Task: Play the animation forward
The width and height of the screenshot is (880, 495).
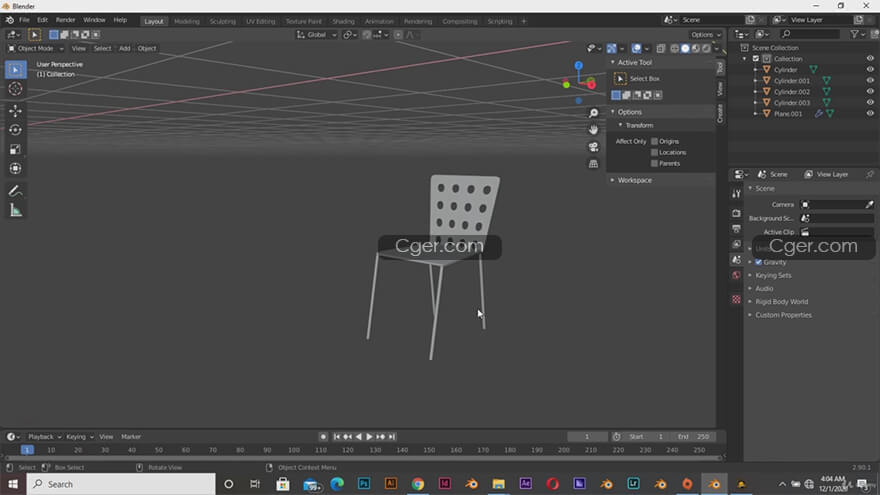Action: tap(369, 437)
